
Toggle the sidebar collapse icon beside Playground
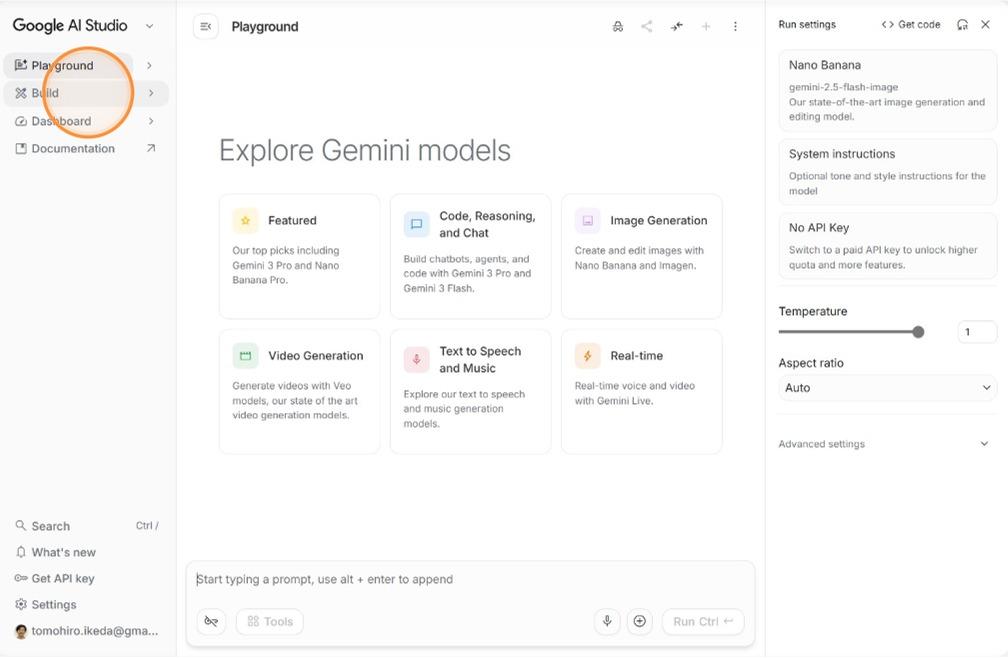205,27
